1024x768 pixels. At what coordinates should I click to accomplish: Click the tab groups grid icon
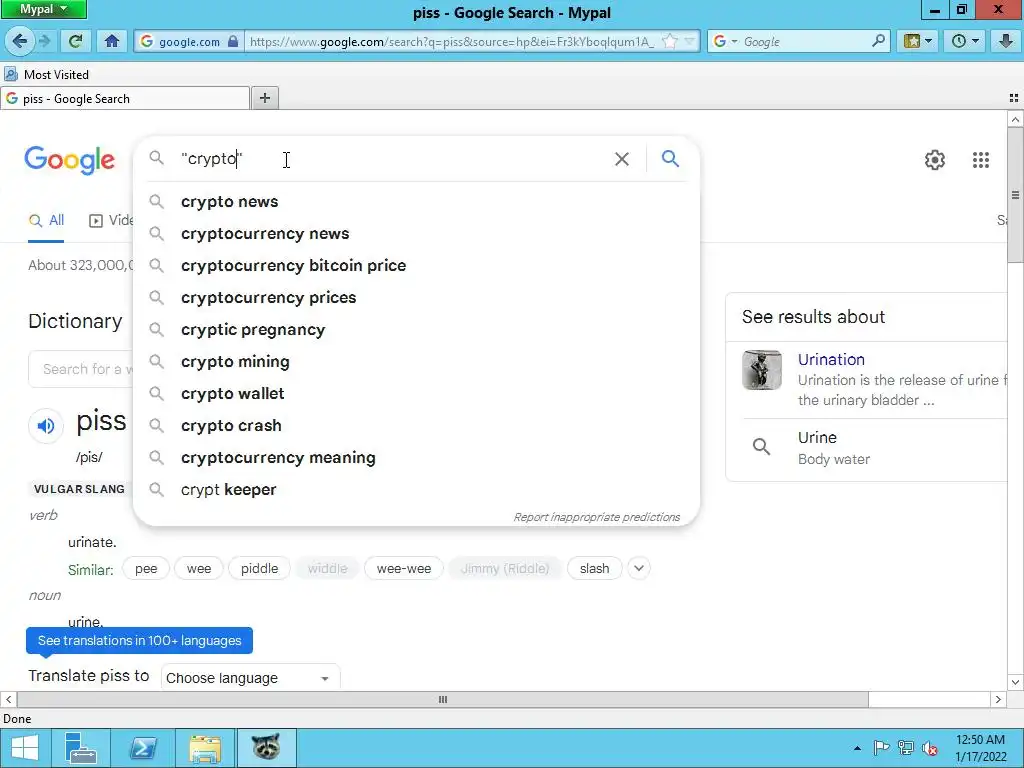point(1014,98)
